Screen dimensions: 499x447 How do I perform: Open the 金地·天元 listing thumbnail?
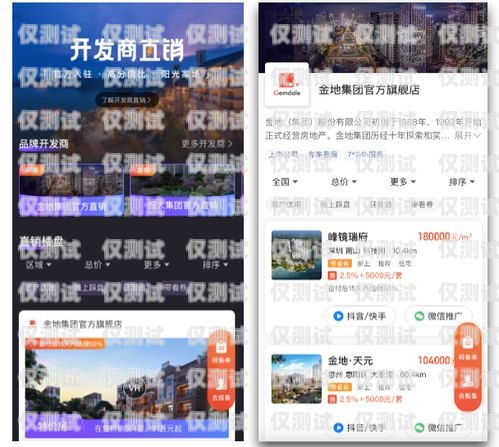coord(297,379)
